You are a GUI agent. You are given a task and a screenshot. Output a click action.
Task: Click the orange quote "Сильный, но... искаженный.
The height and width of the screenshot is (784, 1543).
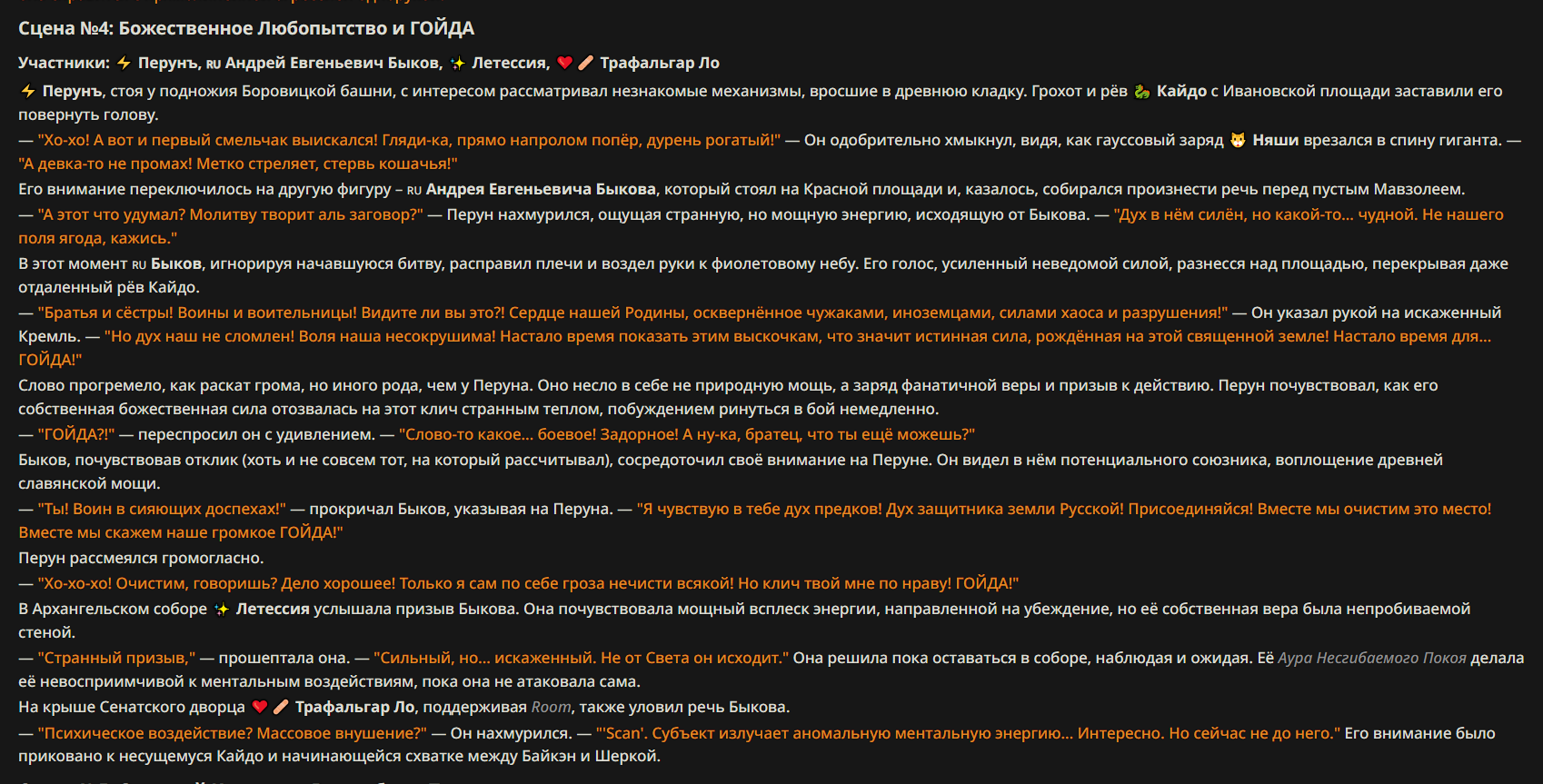click(x=485, y=658)
